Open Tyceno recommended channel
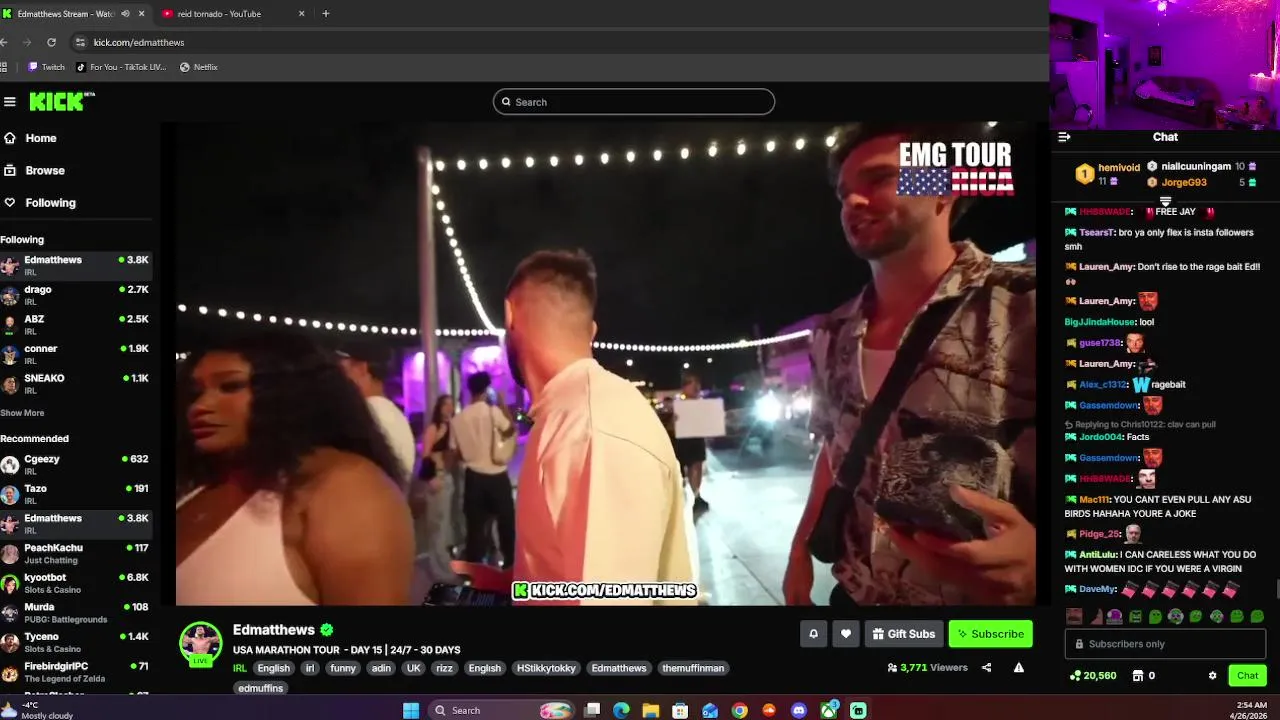The width and height of the screenshot is (1280, 720). (x=76, y=642)
